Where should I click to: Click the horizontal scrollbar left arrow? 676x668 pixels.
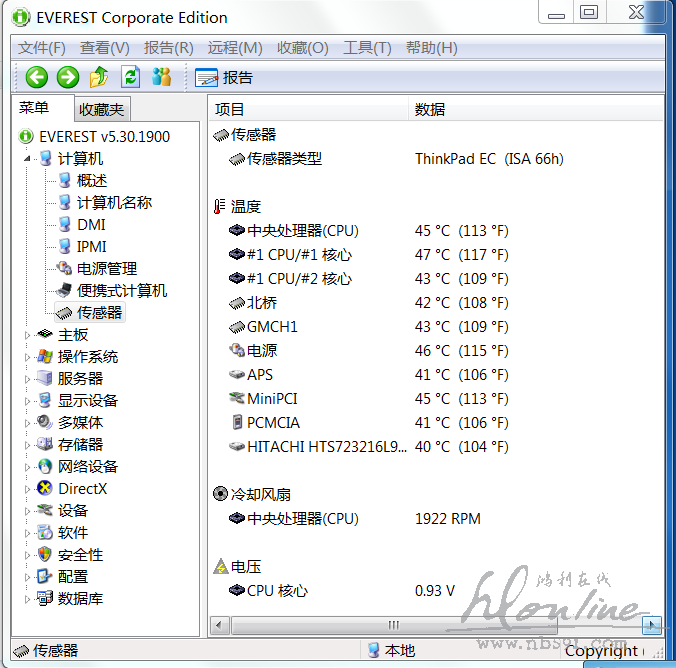tap(219, 625)
